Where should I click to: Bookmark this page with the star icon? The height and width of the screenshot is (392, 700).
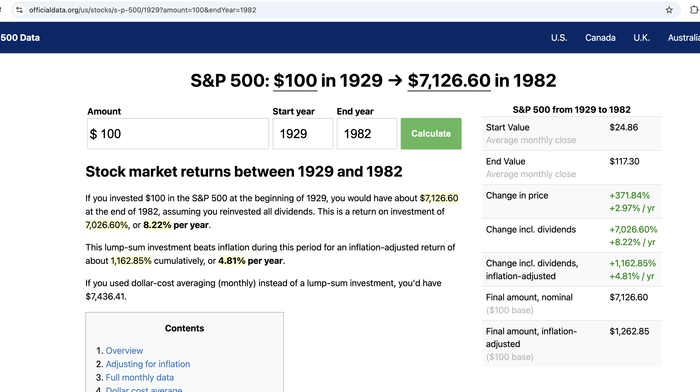pyautogui.click(x=669, y=10)
